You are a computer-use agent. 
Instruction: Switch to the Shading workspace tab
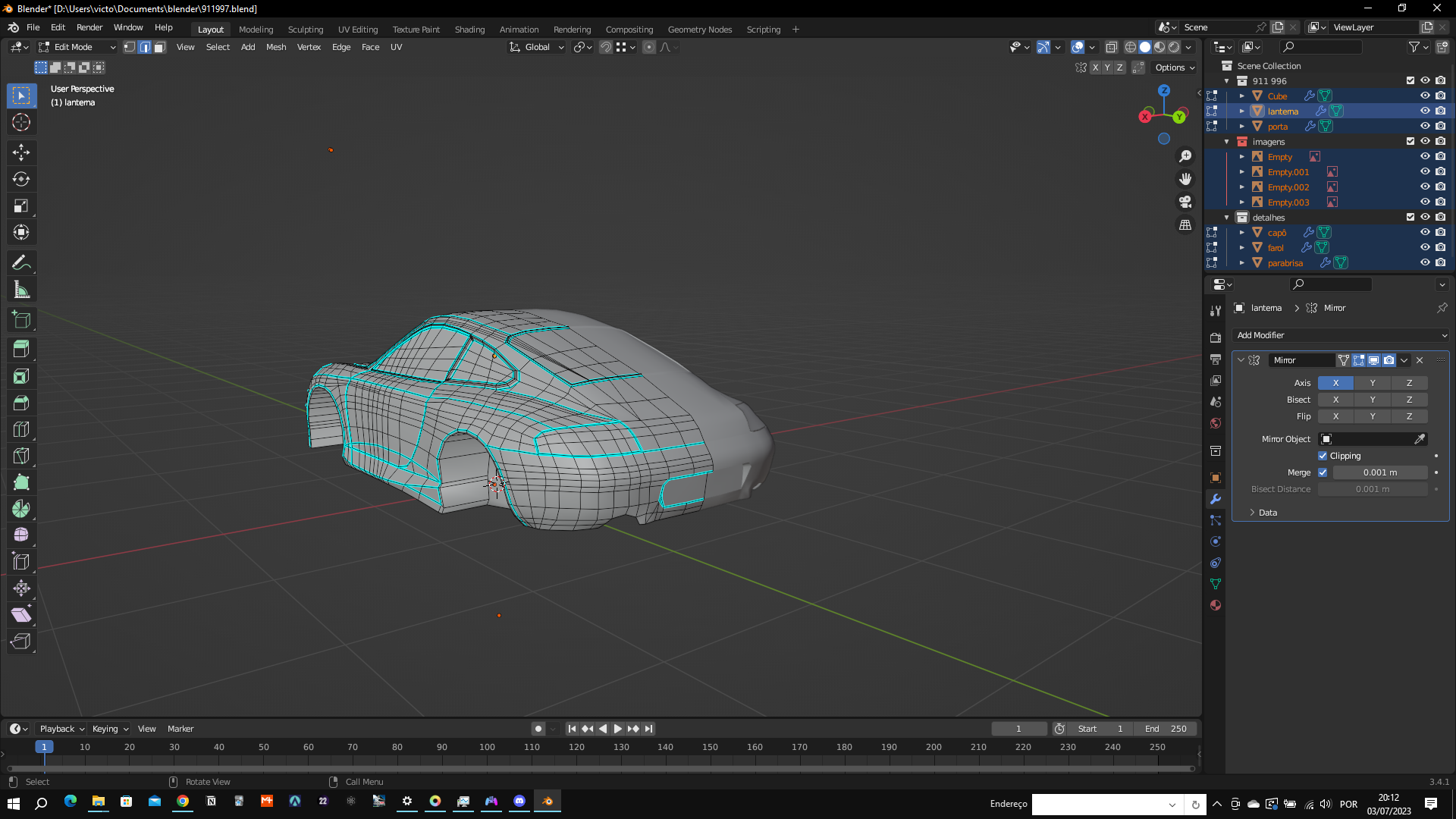[x=469, y=30]
